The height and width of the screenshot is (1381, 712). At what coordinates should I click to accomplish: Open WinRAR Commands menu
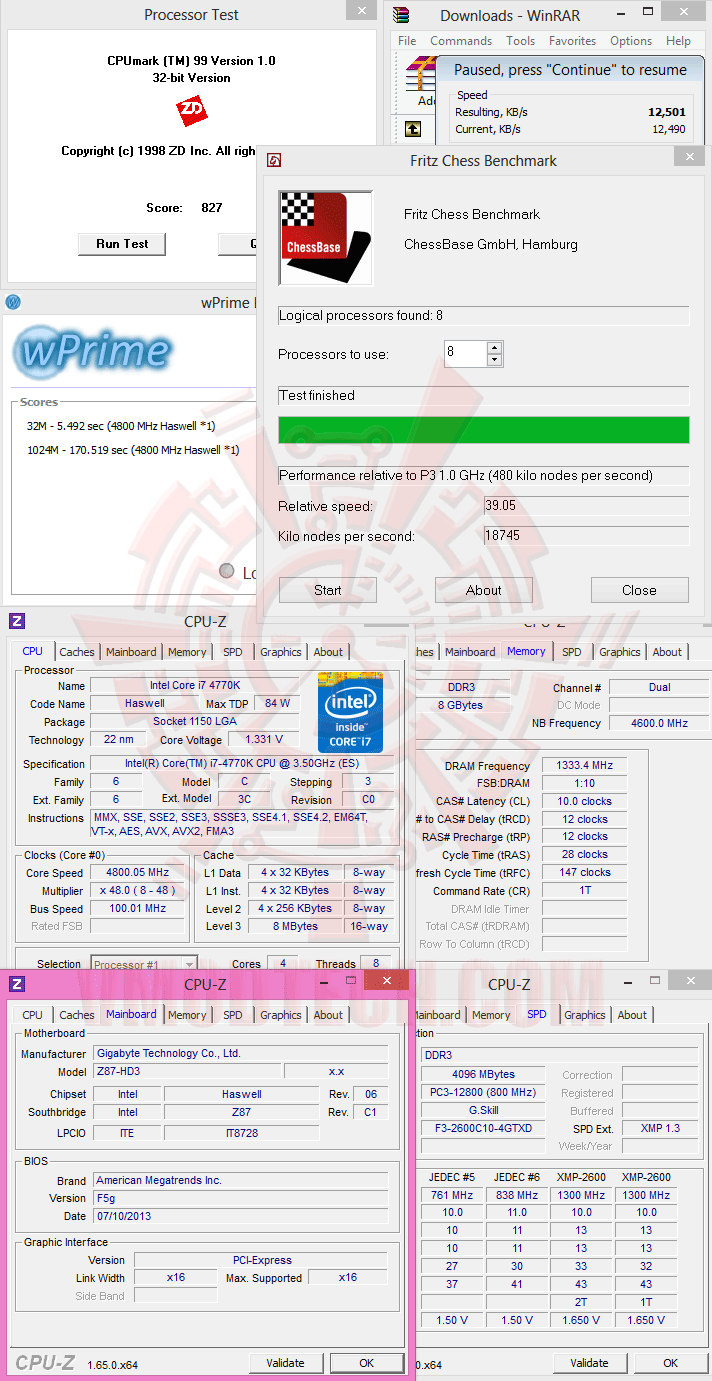coord(461,41)
